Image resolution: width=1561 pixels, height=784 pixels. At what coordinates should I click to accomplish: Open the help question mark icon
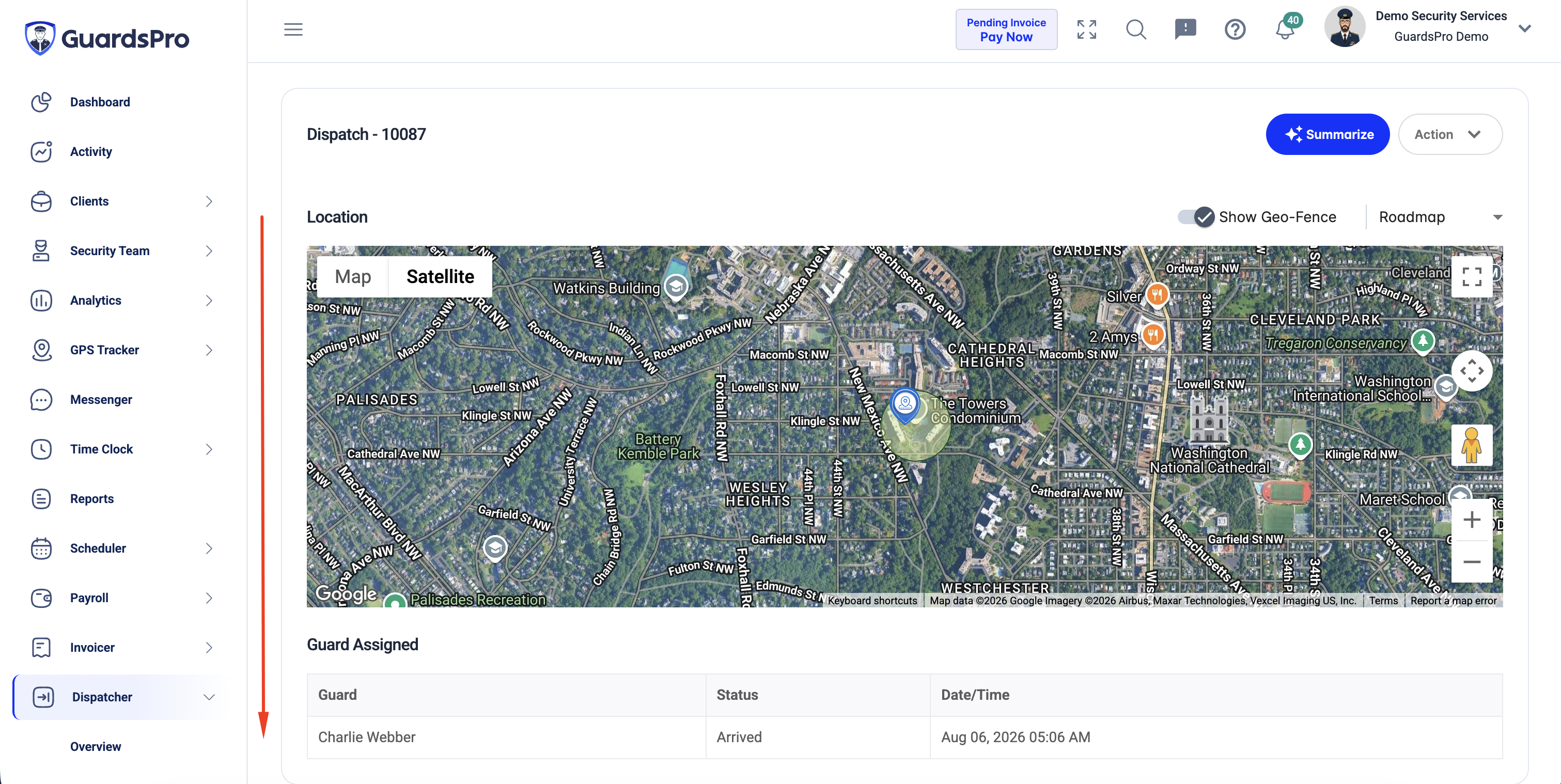pos(1235,29)
